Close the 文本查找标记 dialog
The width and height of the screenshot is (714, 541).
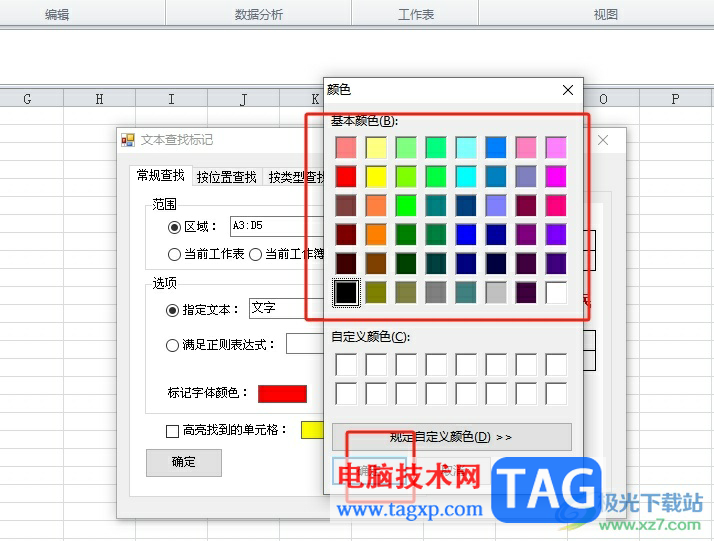(x=603, y=140)
